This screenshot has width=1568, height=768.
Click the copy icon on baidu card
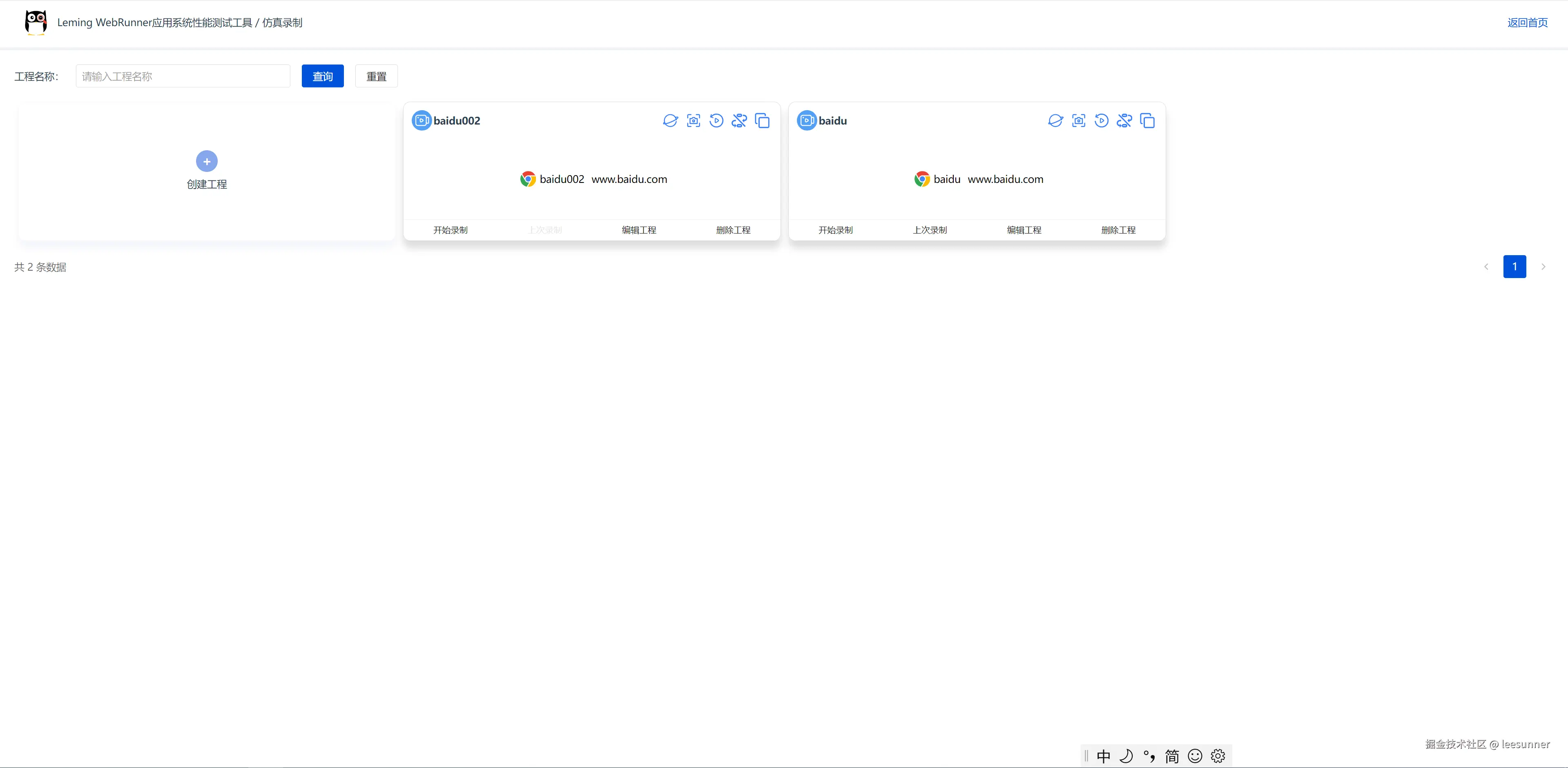1147,120
